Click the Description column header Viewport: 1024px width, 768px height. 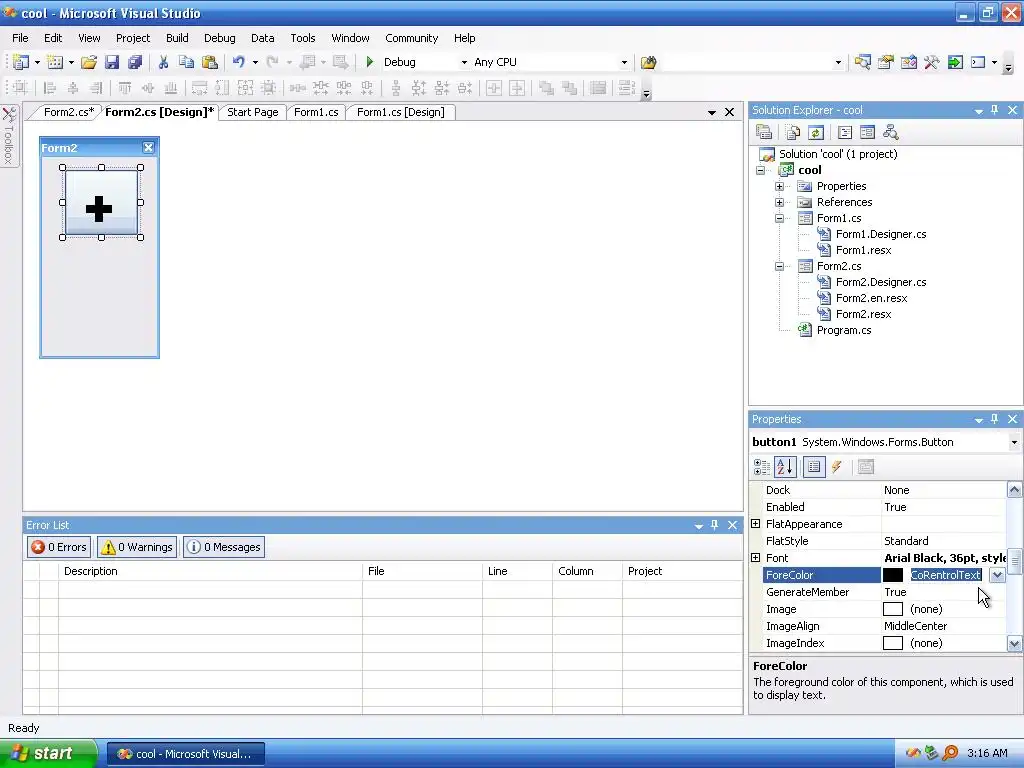tap(210, 571)
